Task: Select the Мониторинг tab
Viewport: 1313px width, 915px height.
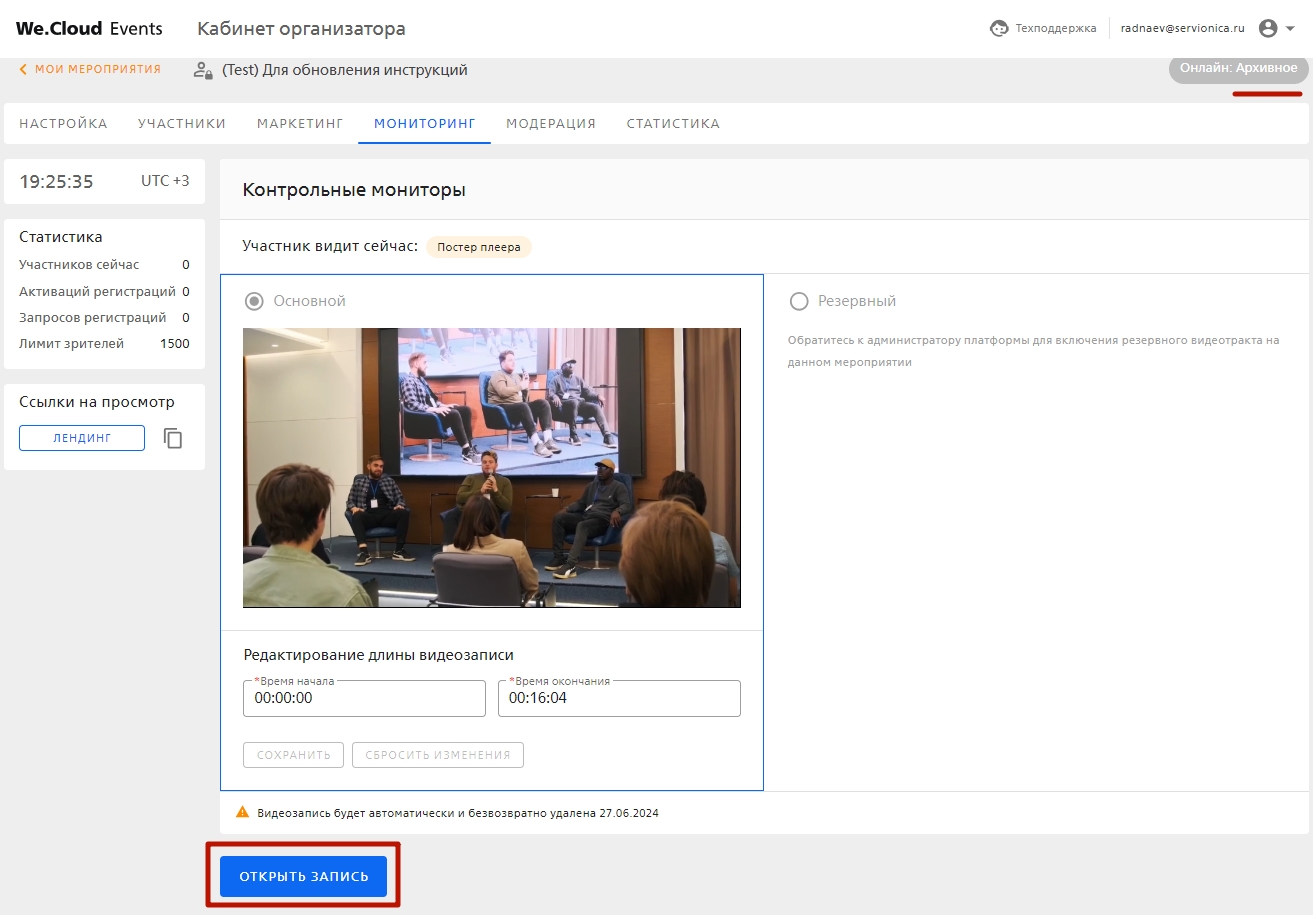Action: 425,124
